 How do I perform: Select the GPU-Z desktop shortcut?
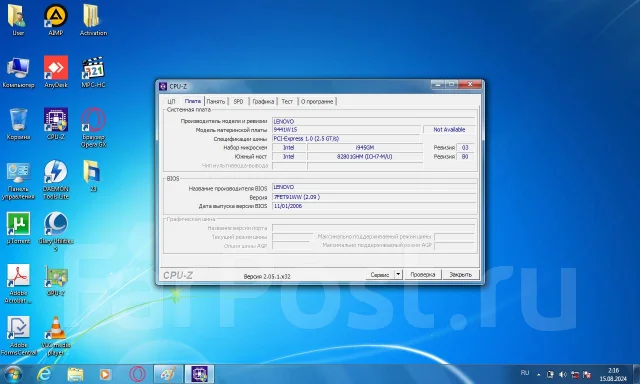click(56, 280)
